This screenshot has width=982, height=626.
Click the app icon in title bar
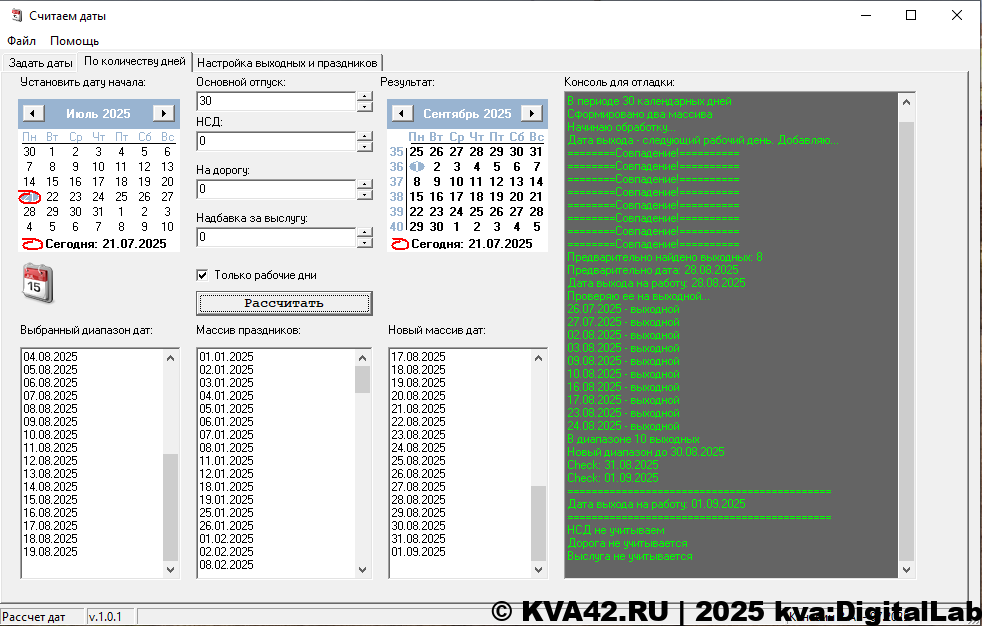coord(15,16)
